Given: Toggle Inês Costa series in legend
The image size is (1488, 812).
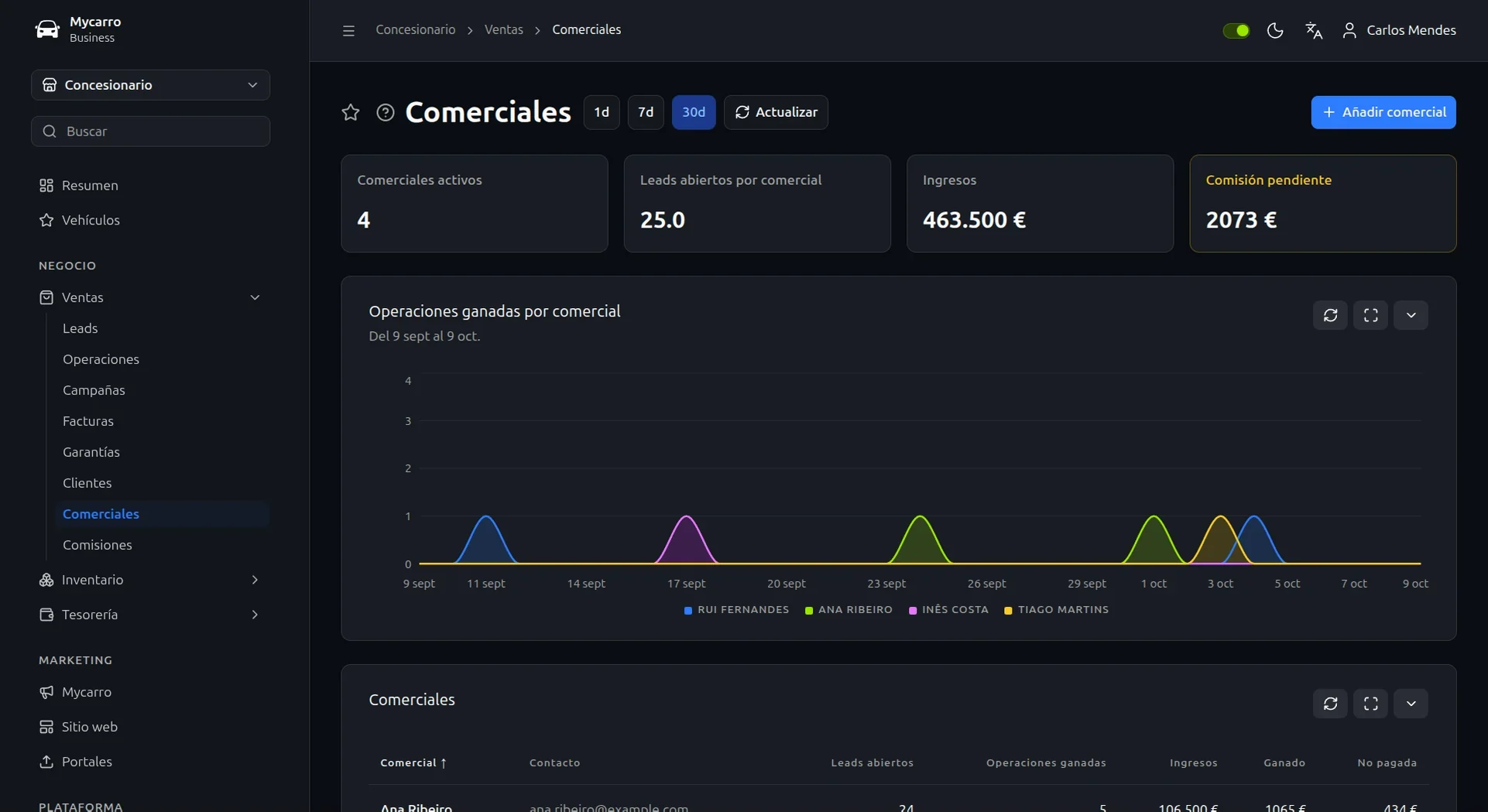Looking at the screenshot, I should (948, 610).
